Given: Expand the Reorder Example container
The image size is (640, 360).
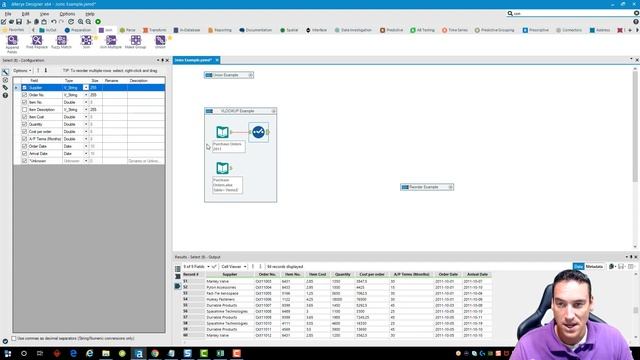Looking at the screenshot, I should (451, 187).
